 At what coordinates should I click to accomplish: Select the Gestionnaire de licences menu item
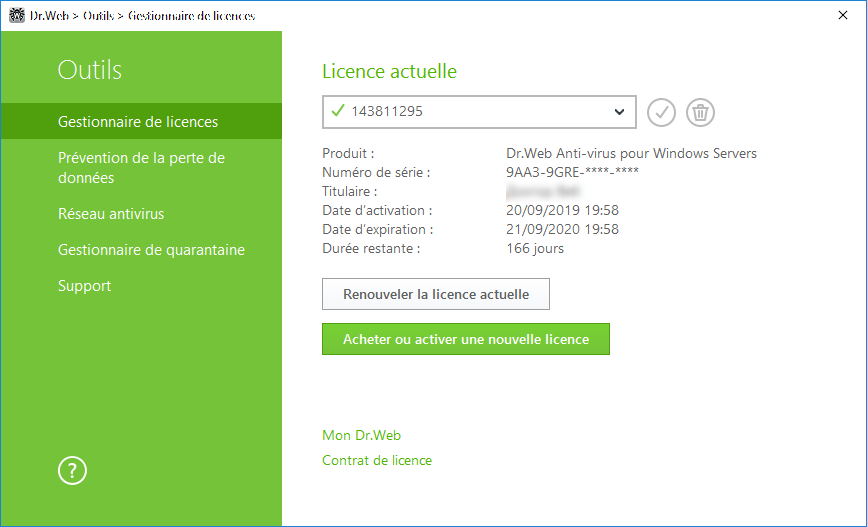pyautogui.click(x=141, y=121)
